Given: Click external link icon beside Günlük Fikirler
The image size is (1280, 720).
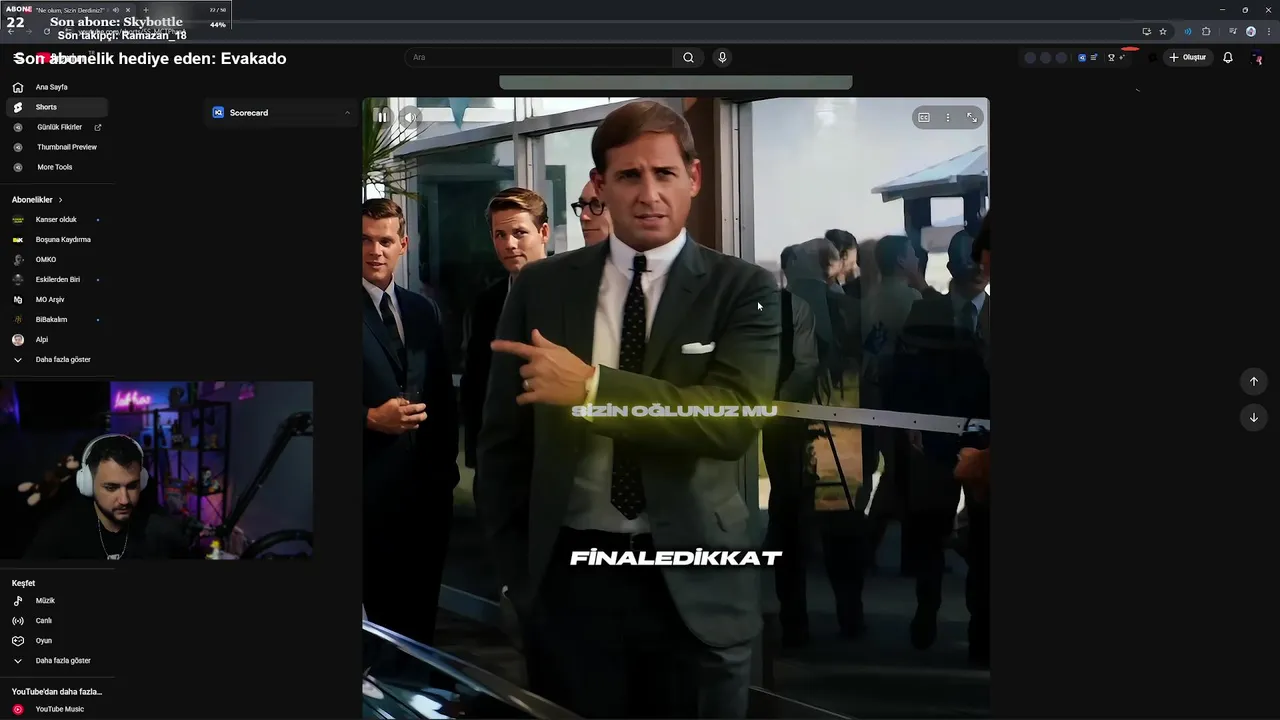Looking at the screenshot, I should click(x=98, y=127).
